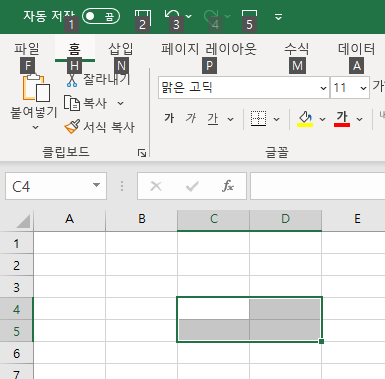Expand the 붙여넣기 paste options arrow

tap(36, 127)
